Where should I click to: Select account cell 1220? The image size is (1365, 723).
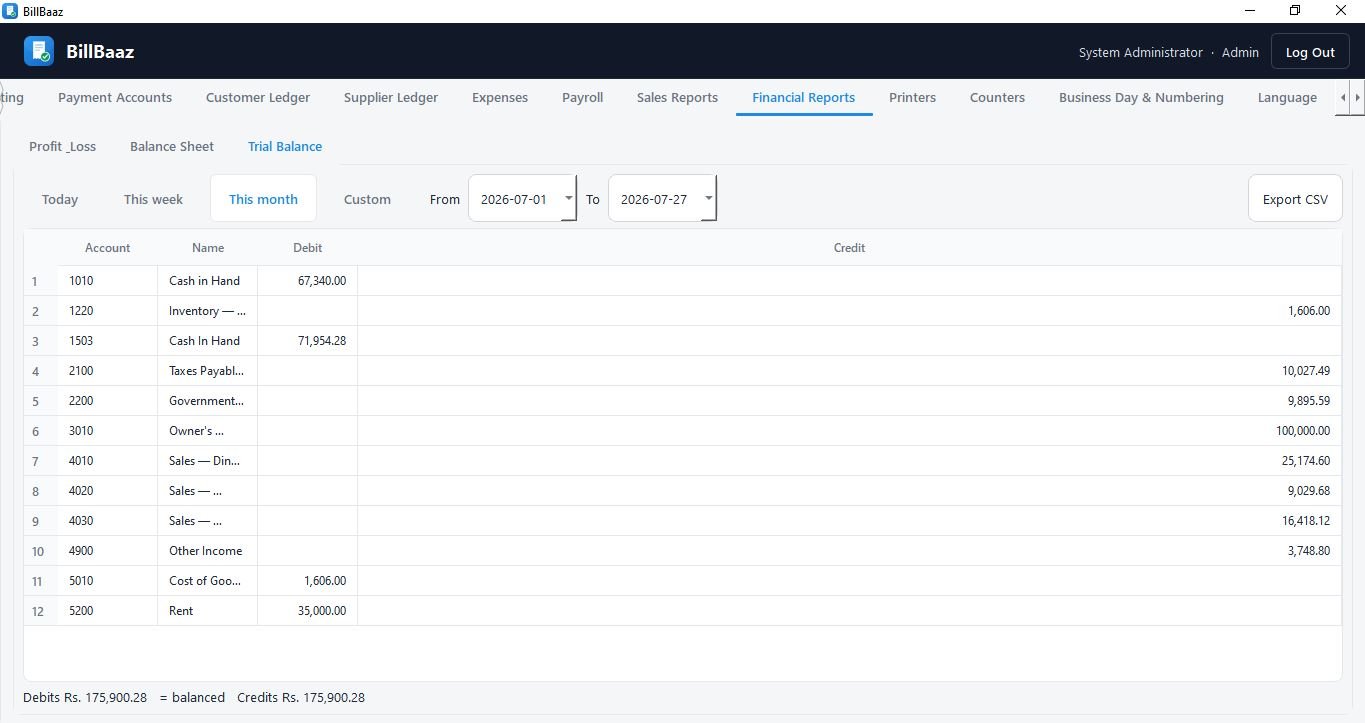click(x=107, y=311)
